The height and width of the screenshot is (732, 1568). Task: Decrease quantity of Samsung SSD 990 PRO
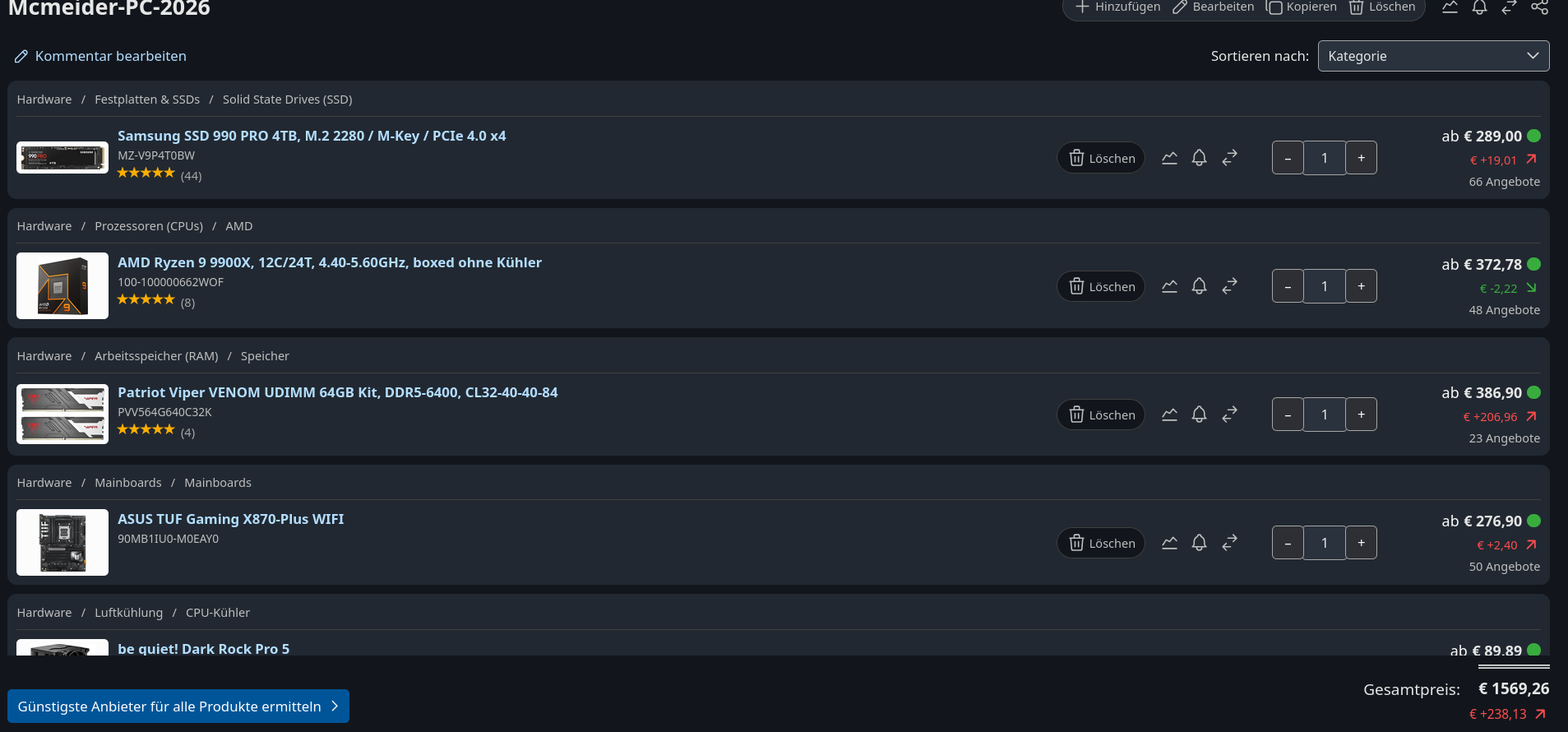pyautogui.click(x=1288, y=158)
